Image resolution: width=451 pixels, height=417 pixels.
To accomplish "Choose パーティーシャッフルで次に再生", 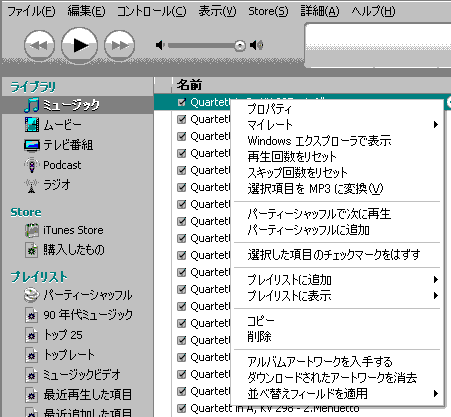I will tap(337, 214).
